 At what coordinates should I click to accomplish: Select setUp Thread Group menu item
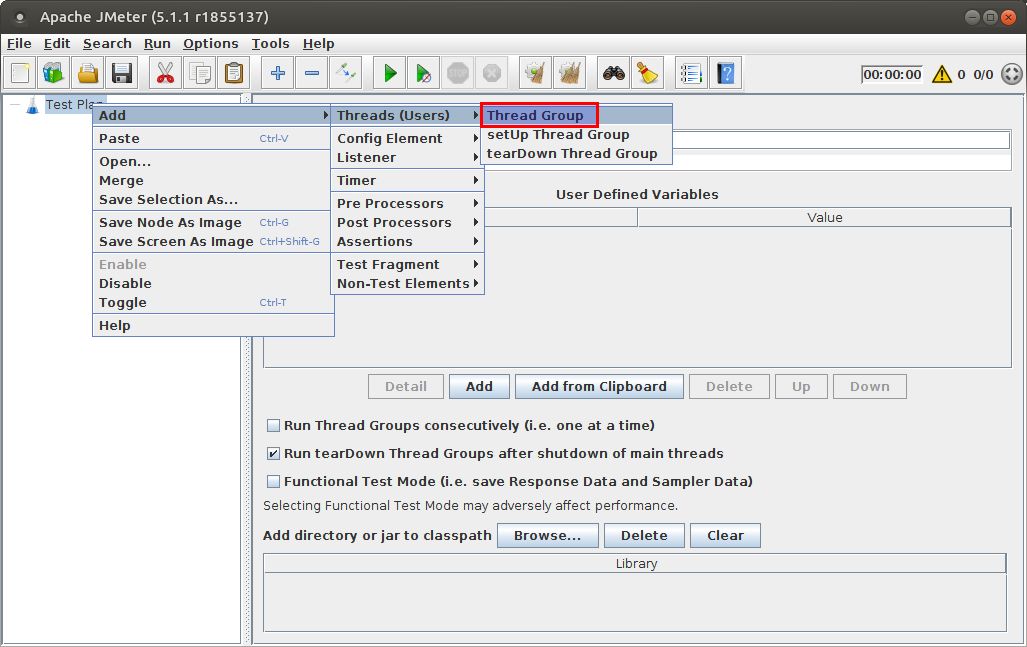576,134
